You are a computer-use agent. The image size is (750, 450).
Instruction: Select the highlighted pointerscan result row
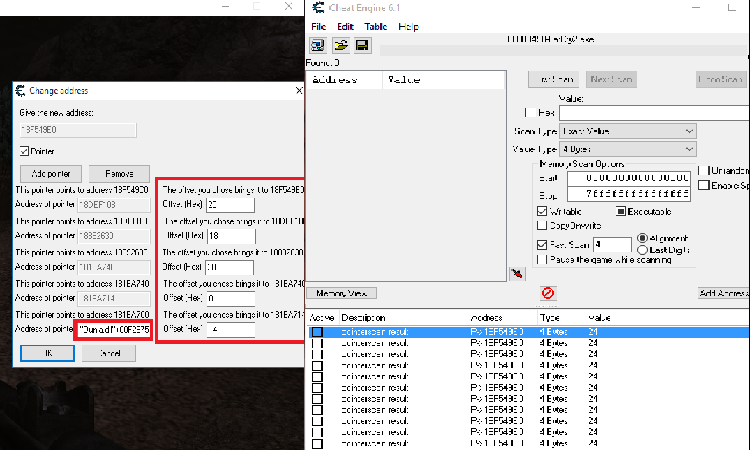[528, 332]
